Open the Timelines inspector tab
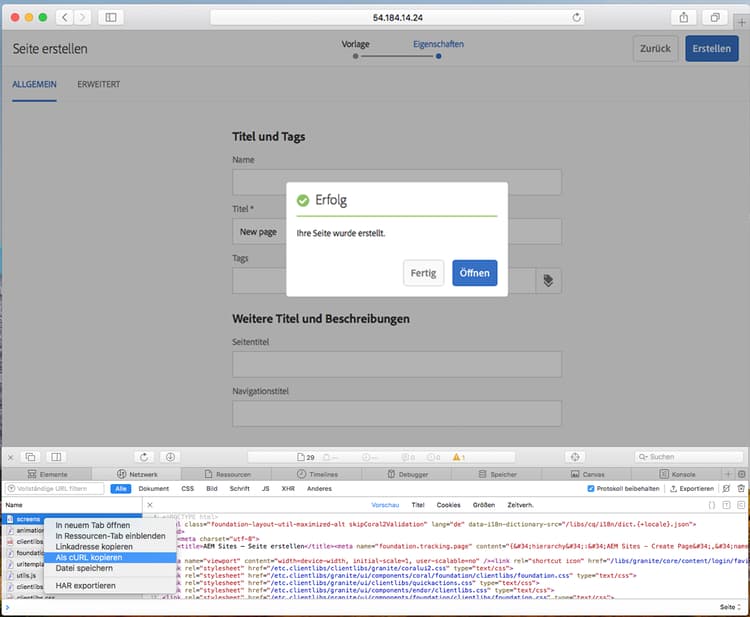 [317, 474]
